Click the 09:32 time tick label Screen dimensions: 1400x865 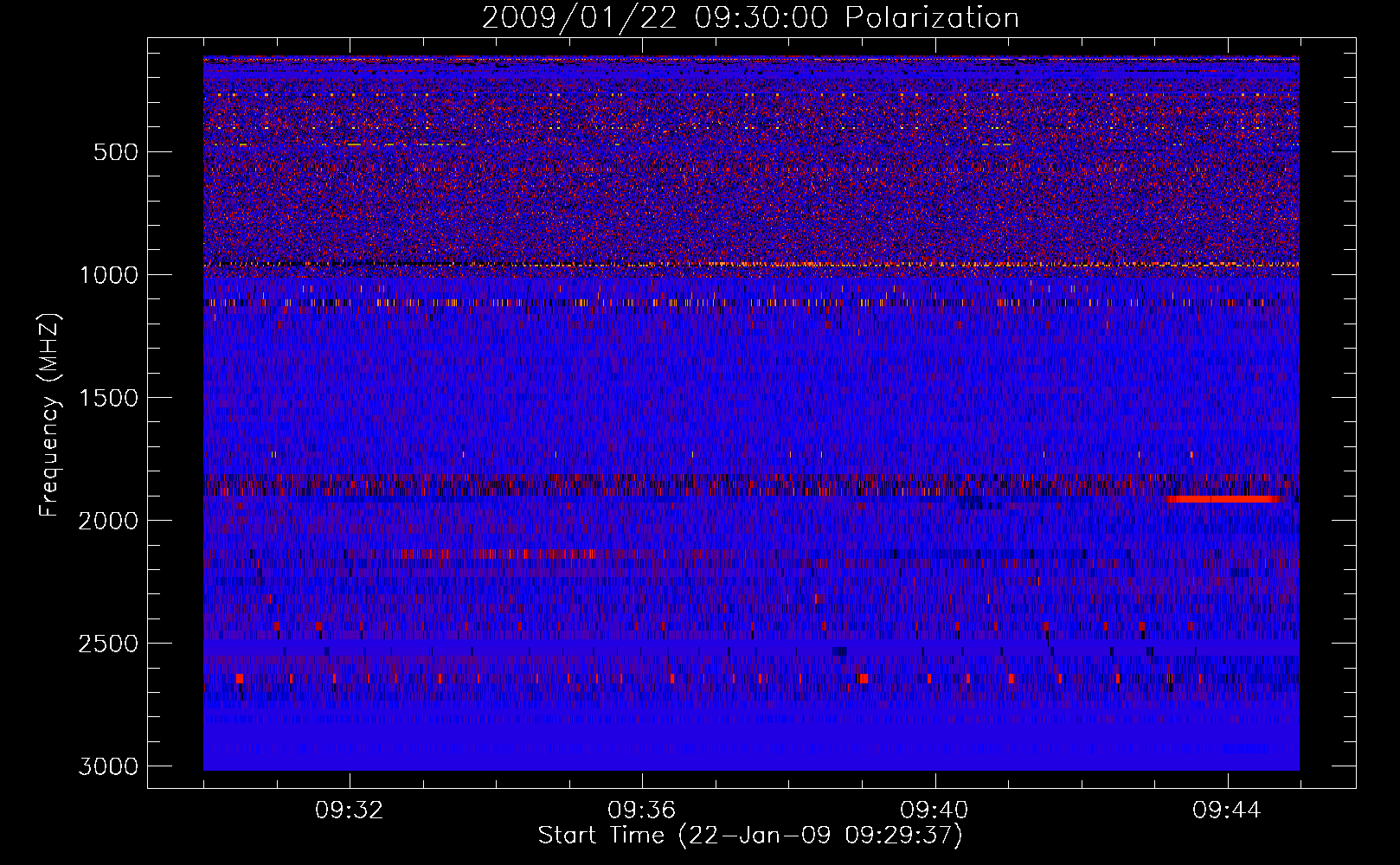point(350,811)
